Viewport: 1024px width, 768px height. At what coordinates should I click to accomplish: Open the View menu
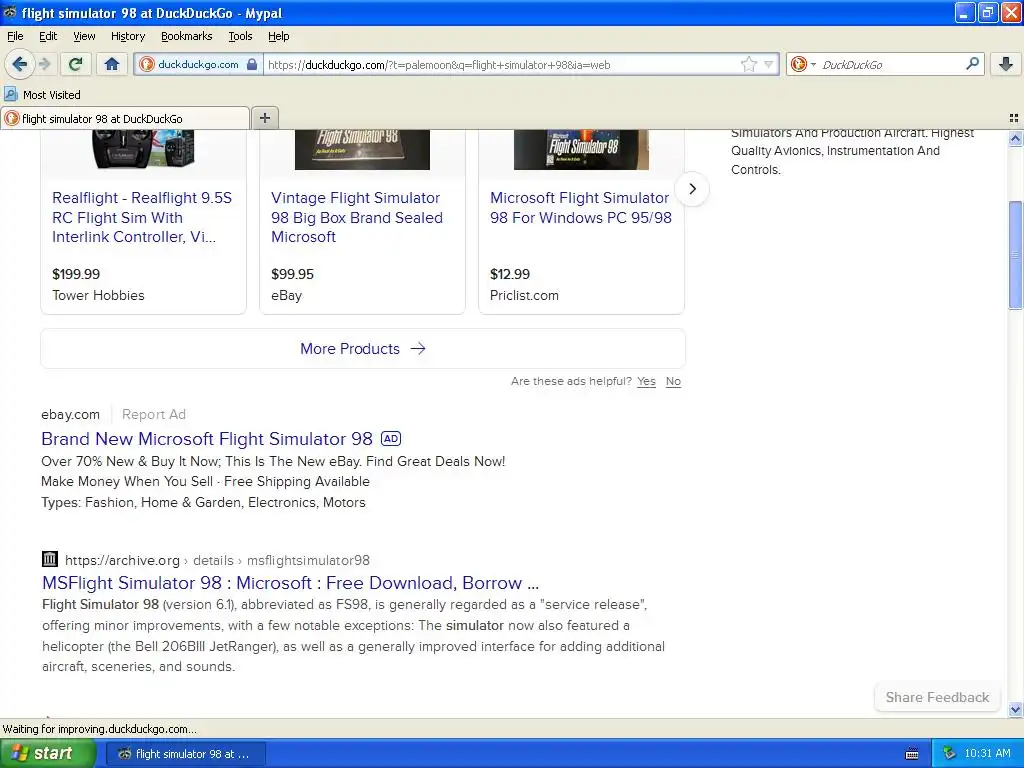coord(84,36)
